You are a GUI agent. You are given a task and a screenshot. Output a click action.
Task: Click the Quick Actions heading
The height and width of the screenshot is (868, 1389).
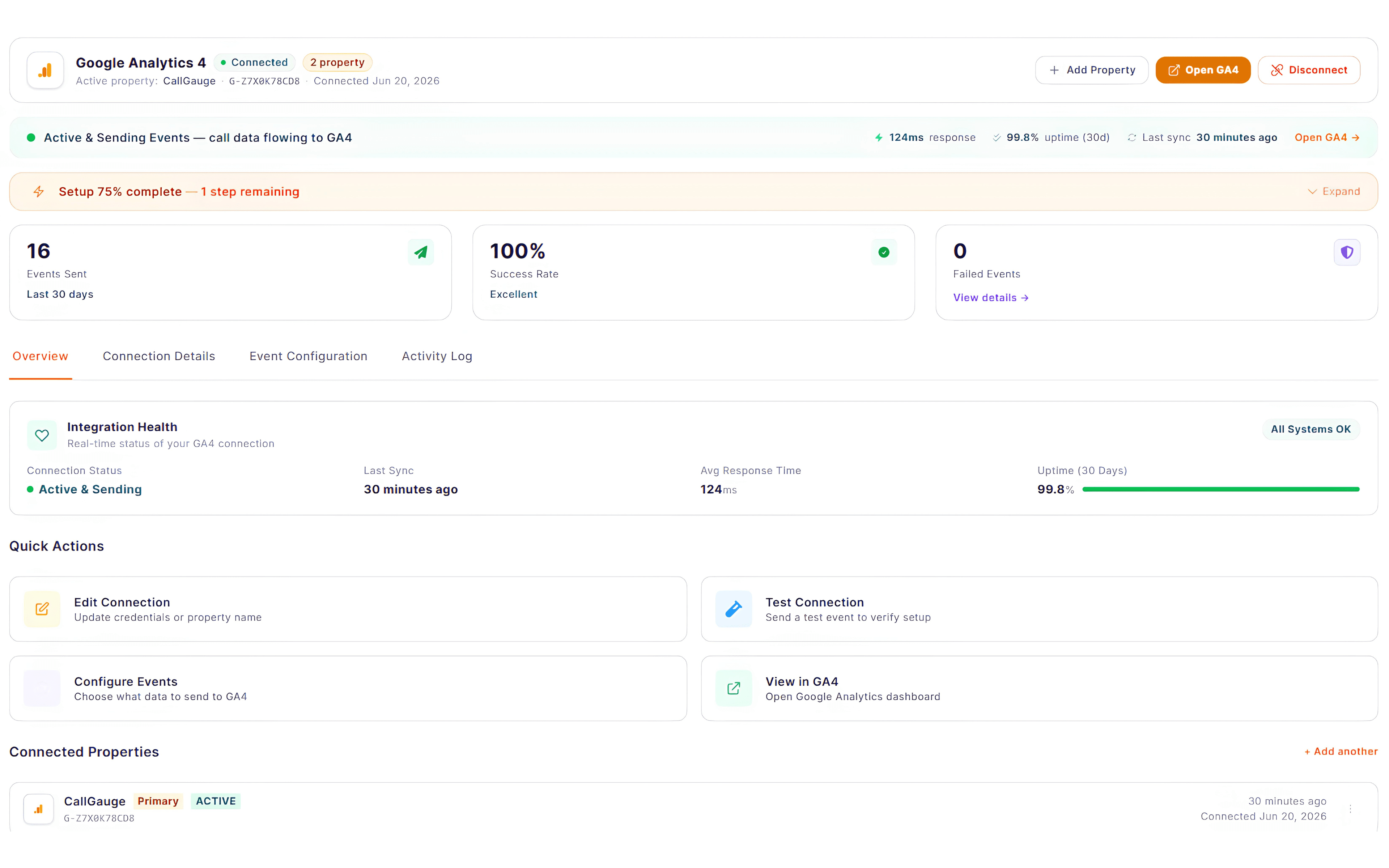[56, 546]
